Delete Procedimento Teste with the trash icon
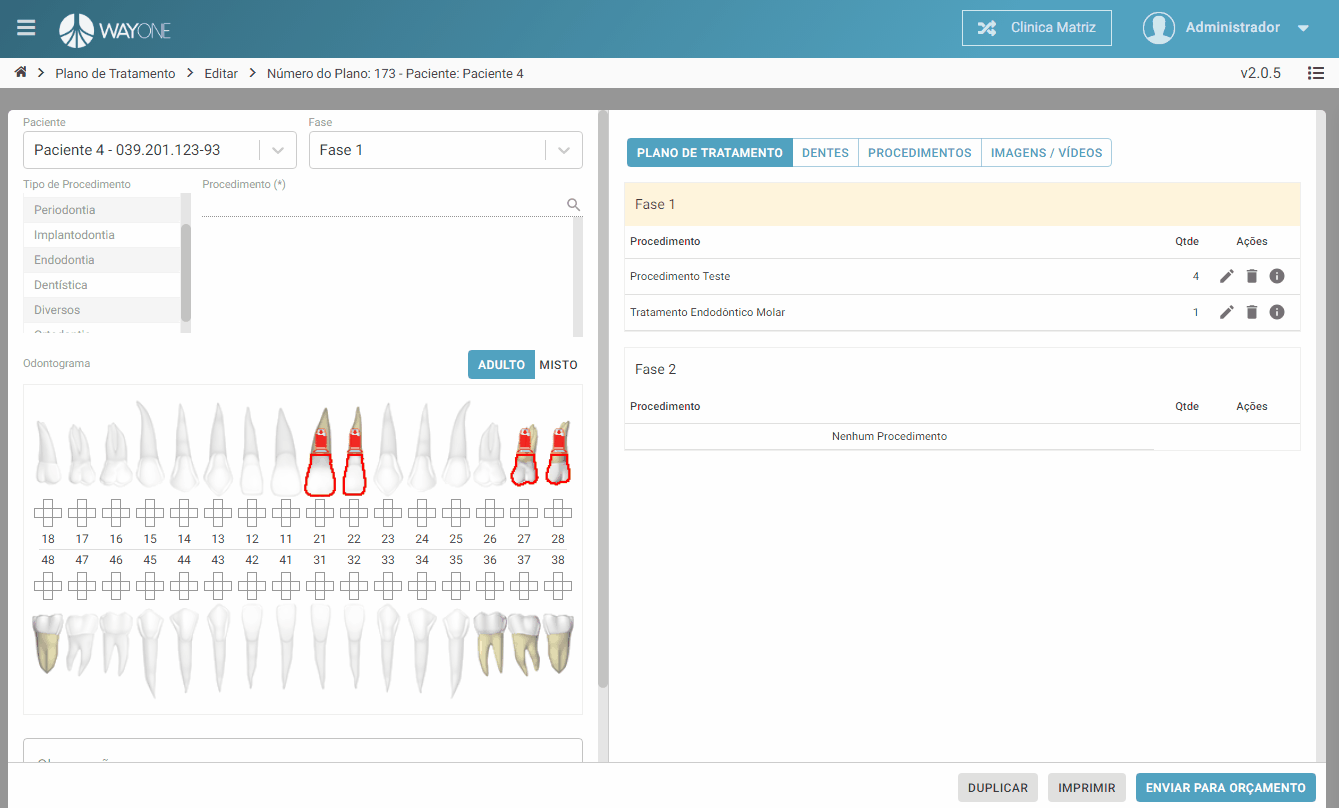Screen dimensions: 1339x808 (x=1252, y=276)
